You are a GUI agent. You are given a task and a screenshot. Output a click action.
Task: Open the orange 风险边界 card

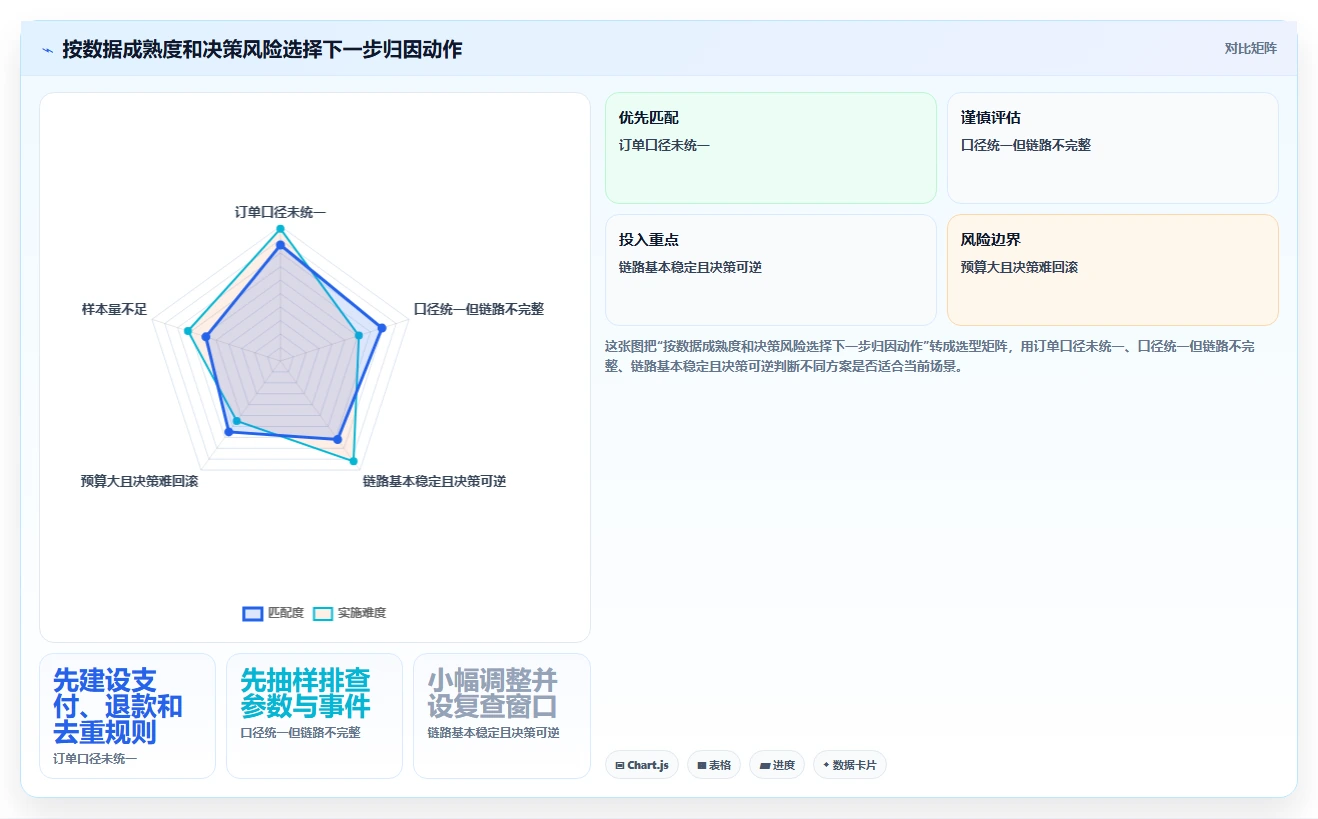pyautogui.click(x=1113, y=270)
